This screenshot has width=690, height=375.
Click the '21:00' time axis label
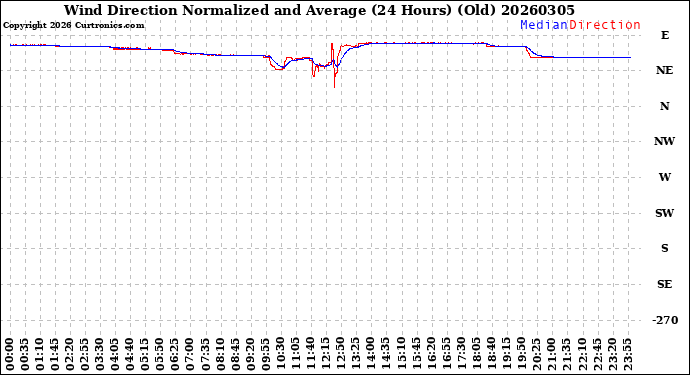click(552, 355)
